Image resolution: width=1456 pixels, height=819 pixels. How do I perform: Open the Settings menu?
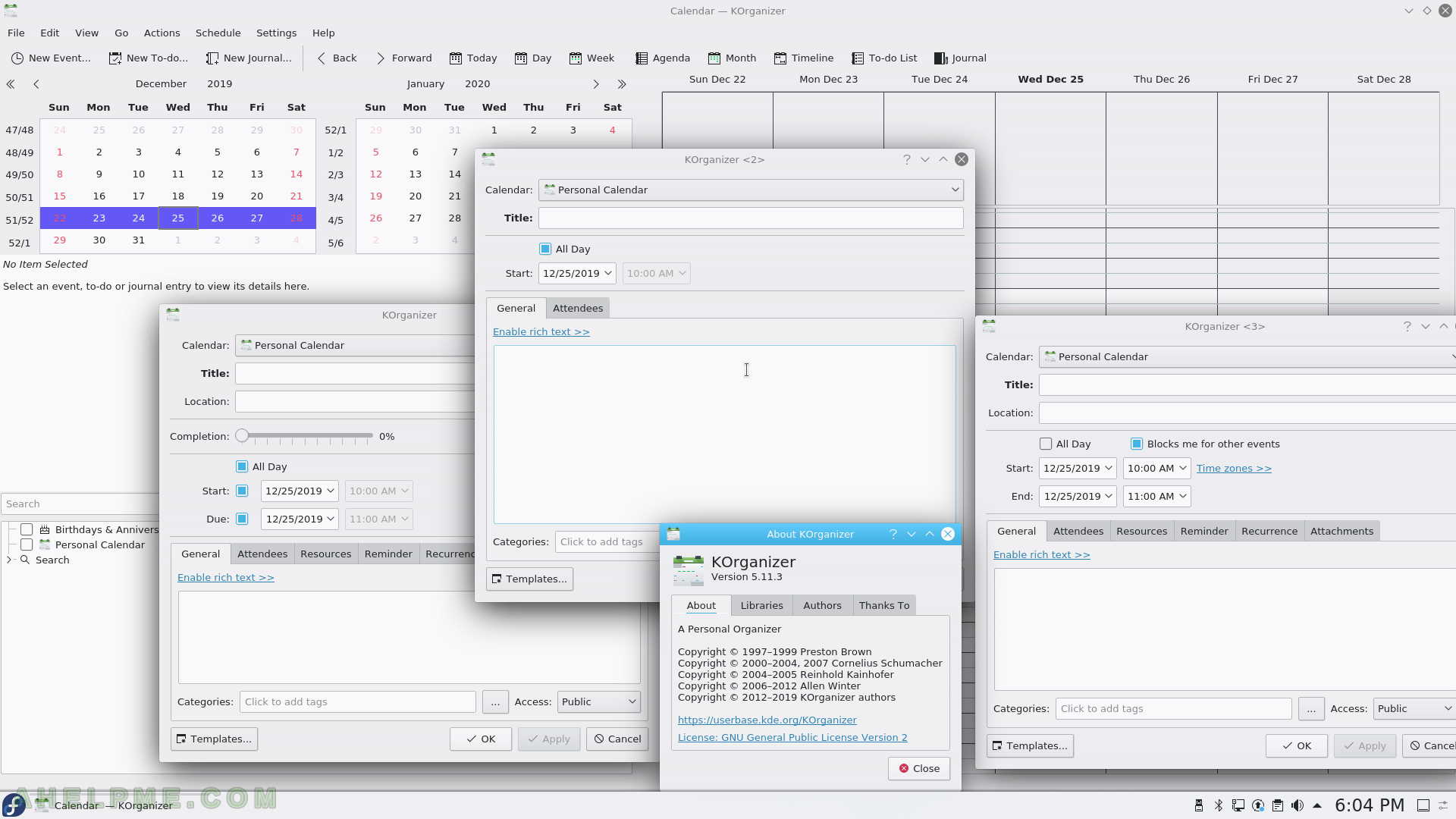tap(276, 33)
